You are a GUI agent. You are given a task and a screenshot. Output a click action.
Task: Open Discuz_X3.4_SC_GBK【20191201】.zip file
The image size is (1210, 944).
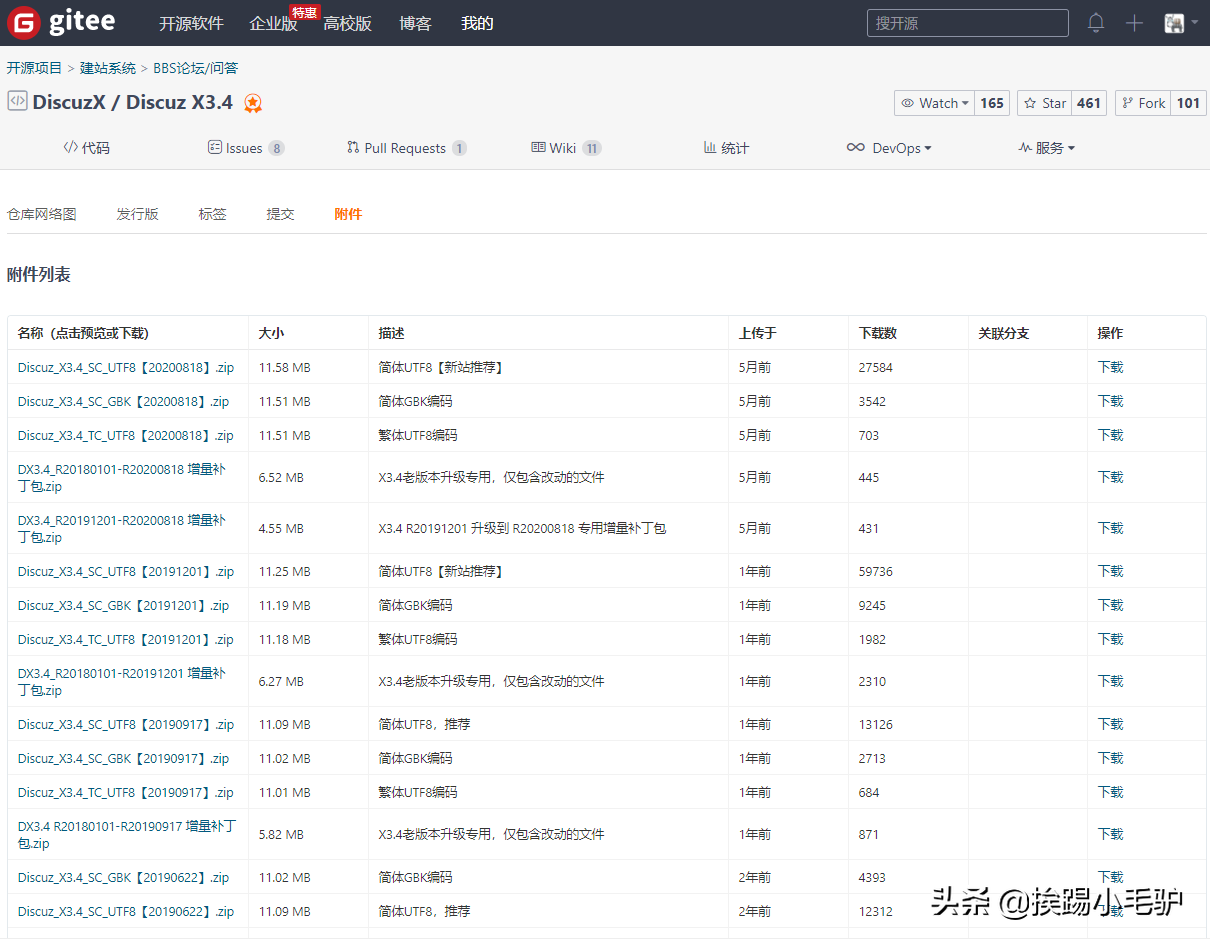click(x=123, y=605)
